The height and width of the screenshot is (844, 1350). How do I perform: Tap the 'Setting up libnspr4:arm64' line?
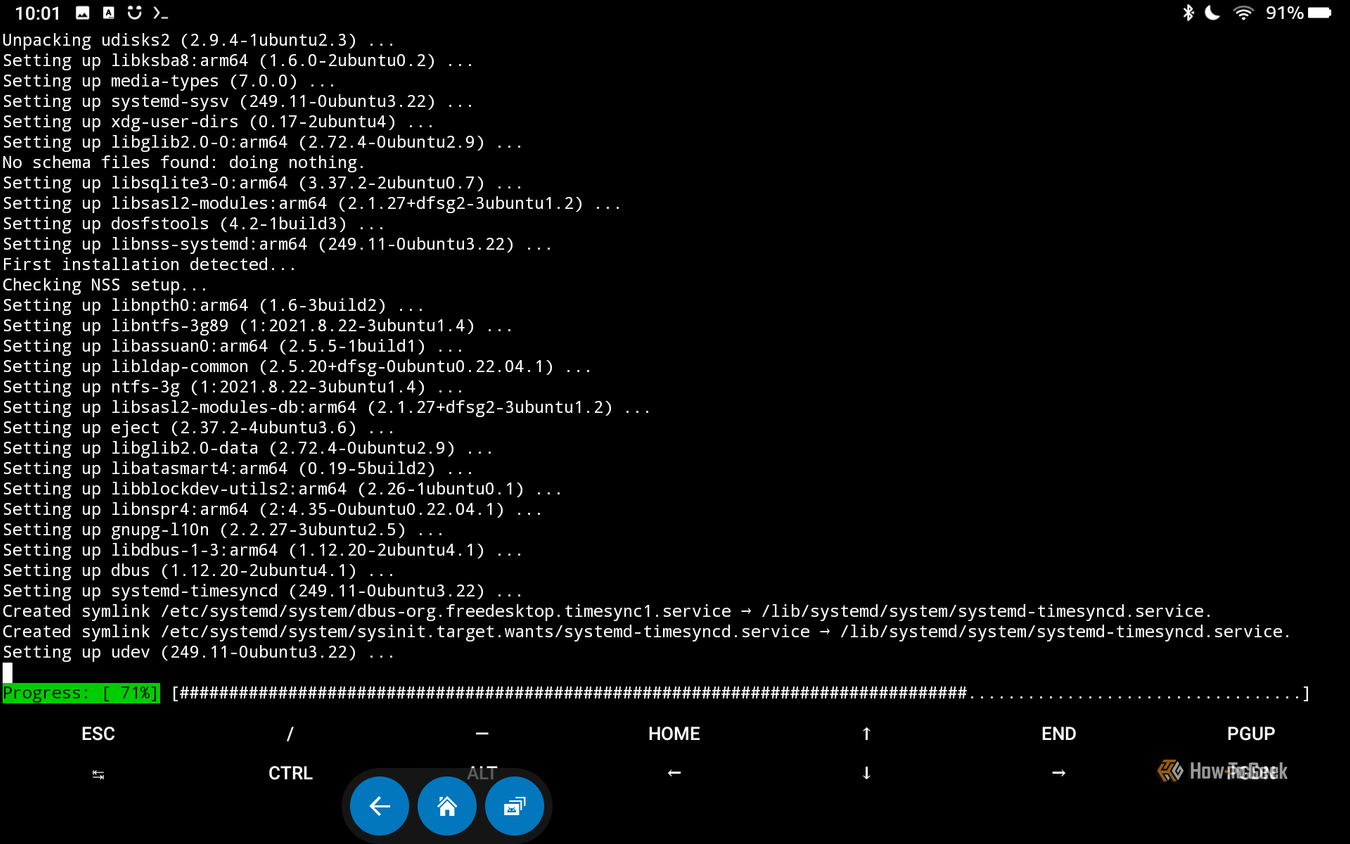click(x=272, y=509)
